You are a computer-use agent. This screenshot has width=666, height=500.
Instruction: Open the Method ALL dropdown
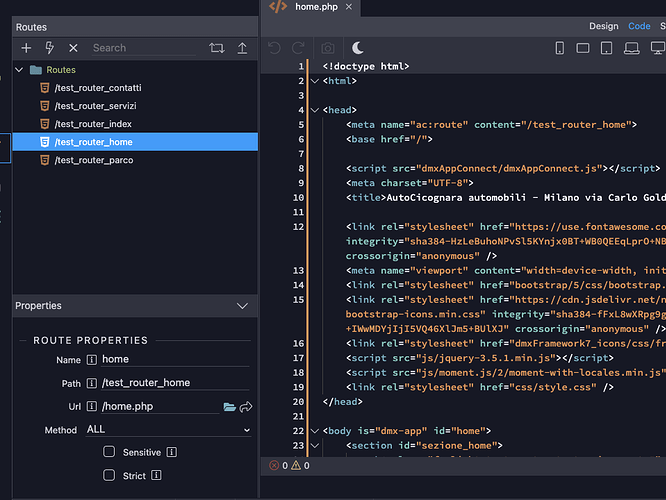[169, 429]
